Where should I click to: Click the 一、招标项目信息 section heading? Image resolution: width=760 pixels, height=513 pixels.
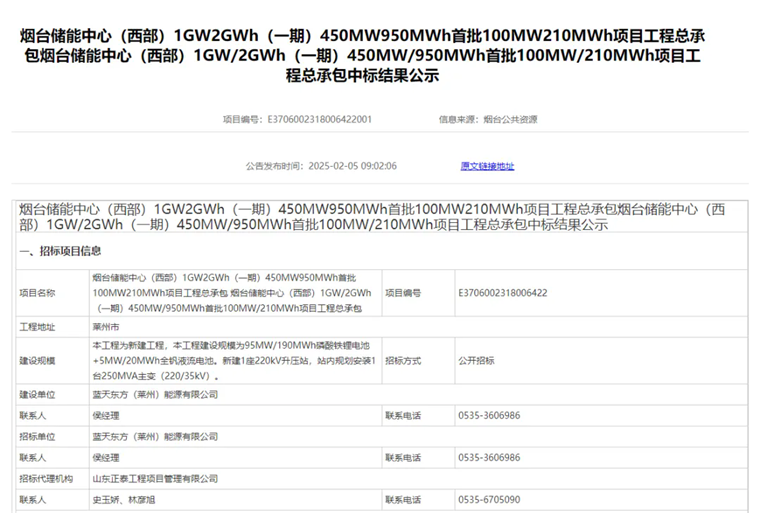[x=60, y=251]
